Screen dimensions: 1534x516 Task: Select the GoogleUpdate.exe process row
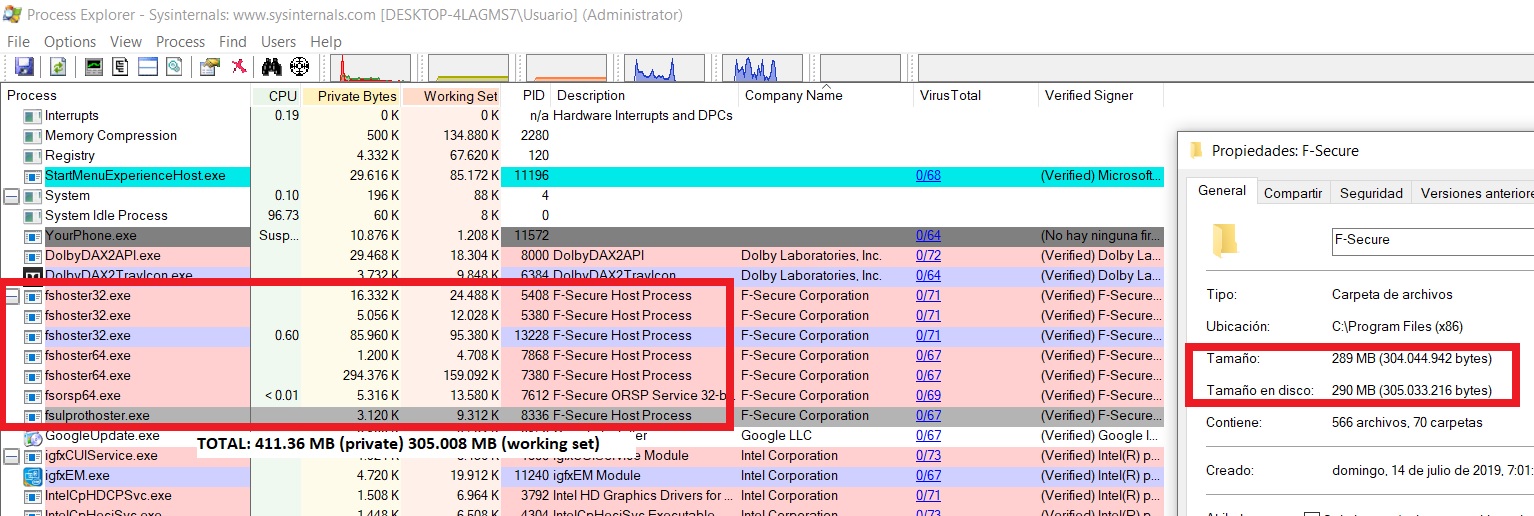tap(583, 435)
